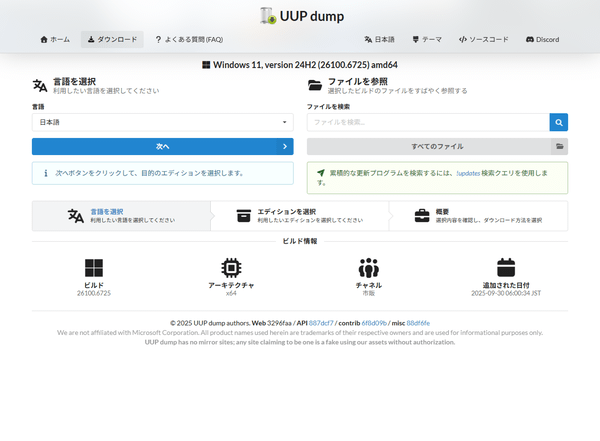This screenshot has height=441, width=600.
Task: Click the blue search magnifier button
Action: [x=558, y=122]
